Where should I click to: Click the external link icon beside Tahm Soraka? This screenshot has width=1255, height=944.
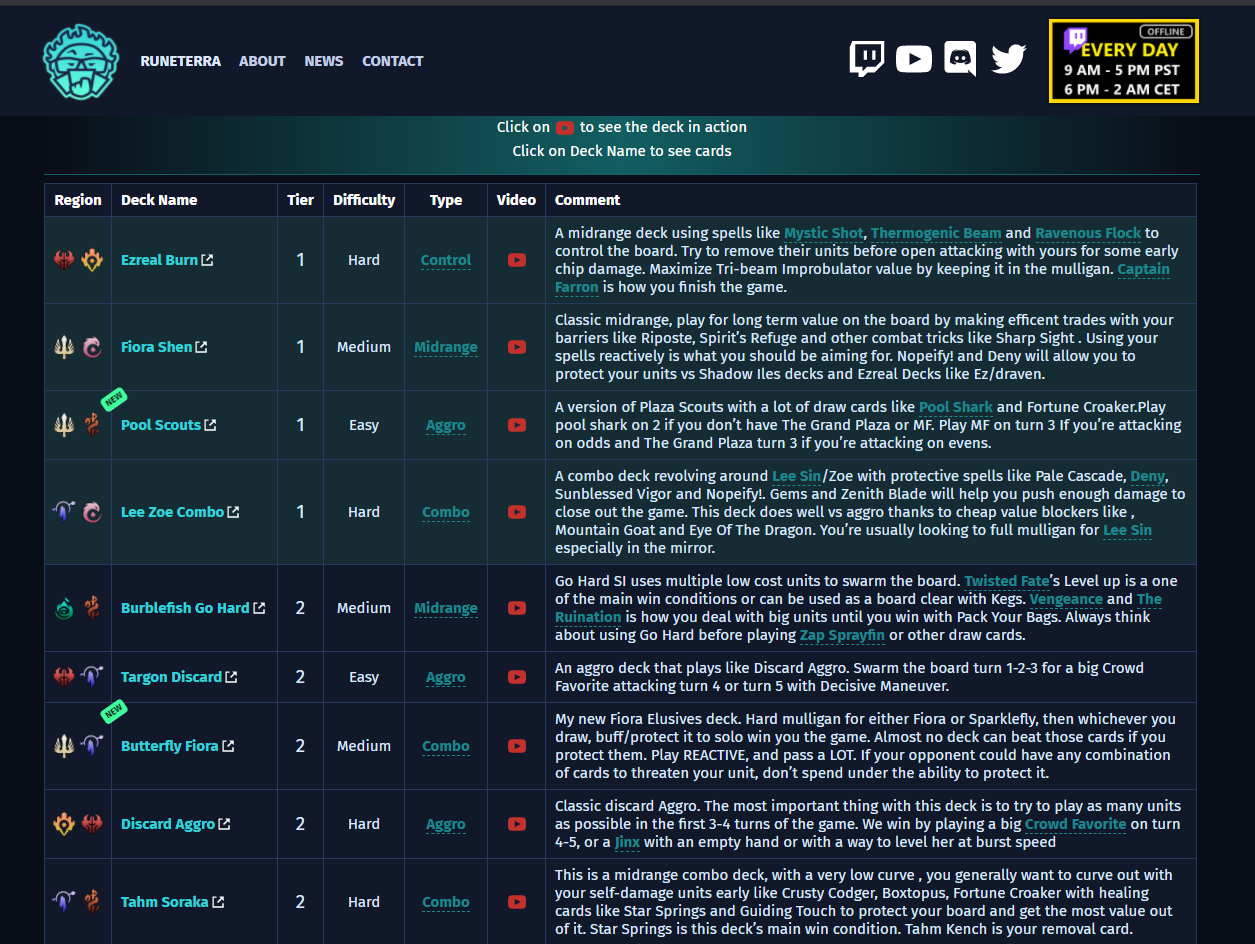(x=218, y=902)
